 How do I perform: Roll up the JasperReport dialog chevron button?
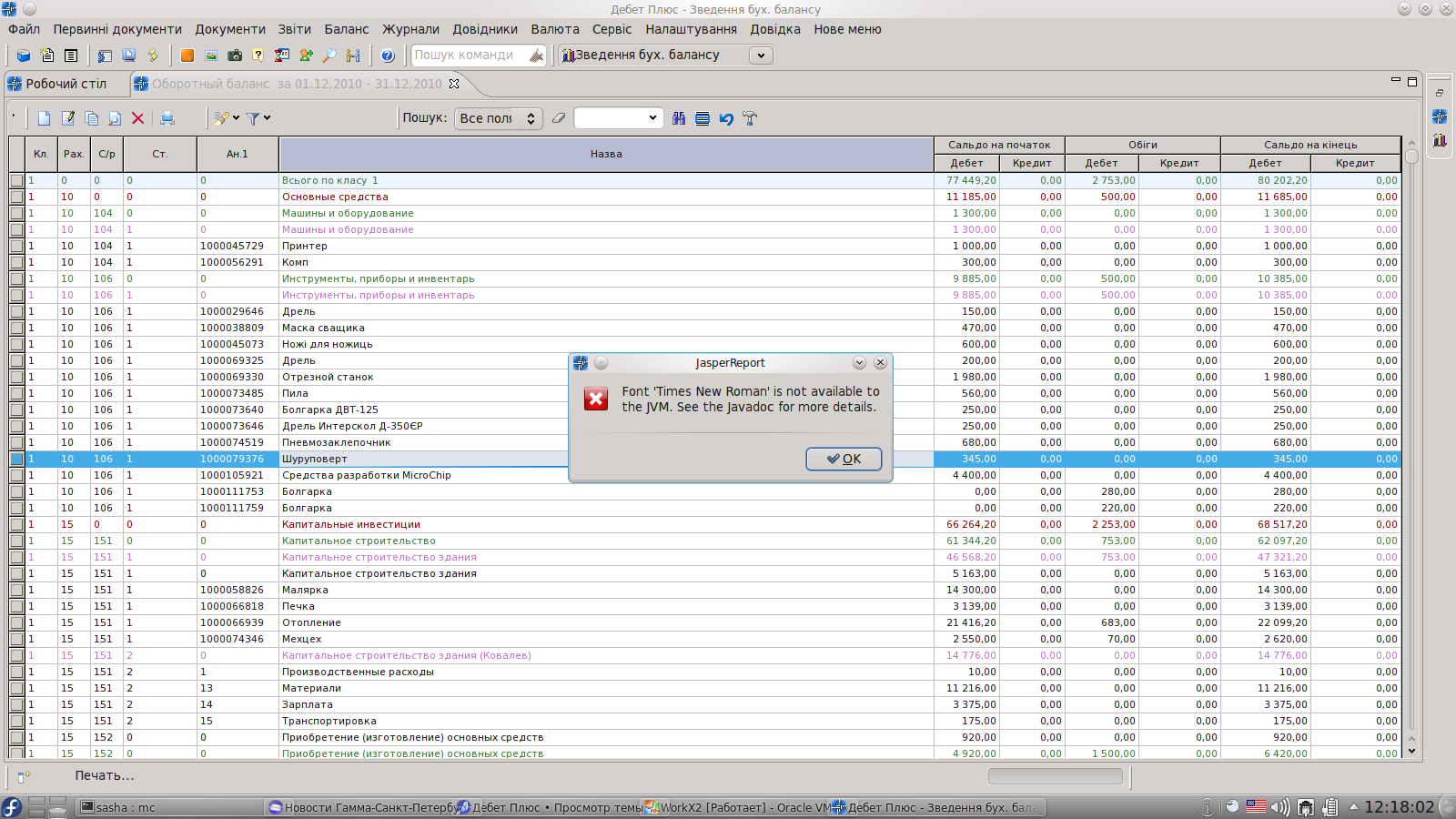point(859,363)
